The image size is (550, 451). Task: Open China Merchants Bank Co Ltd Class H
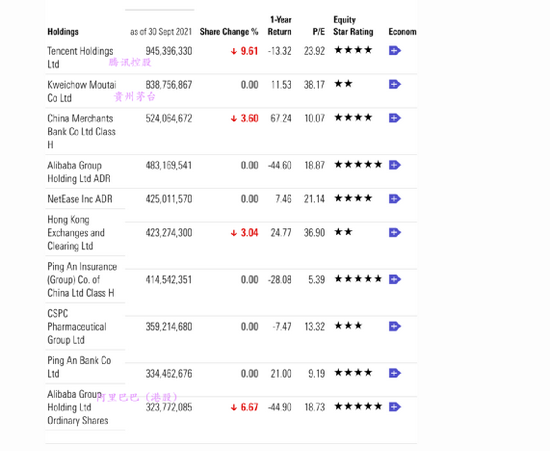tap(81, 132)
